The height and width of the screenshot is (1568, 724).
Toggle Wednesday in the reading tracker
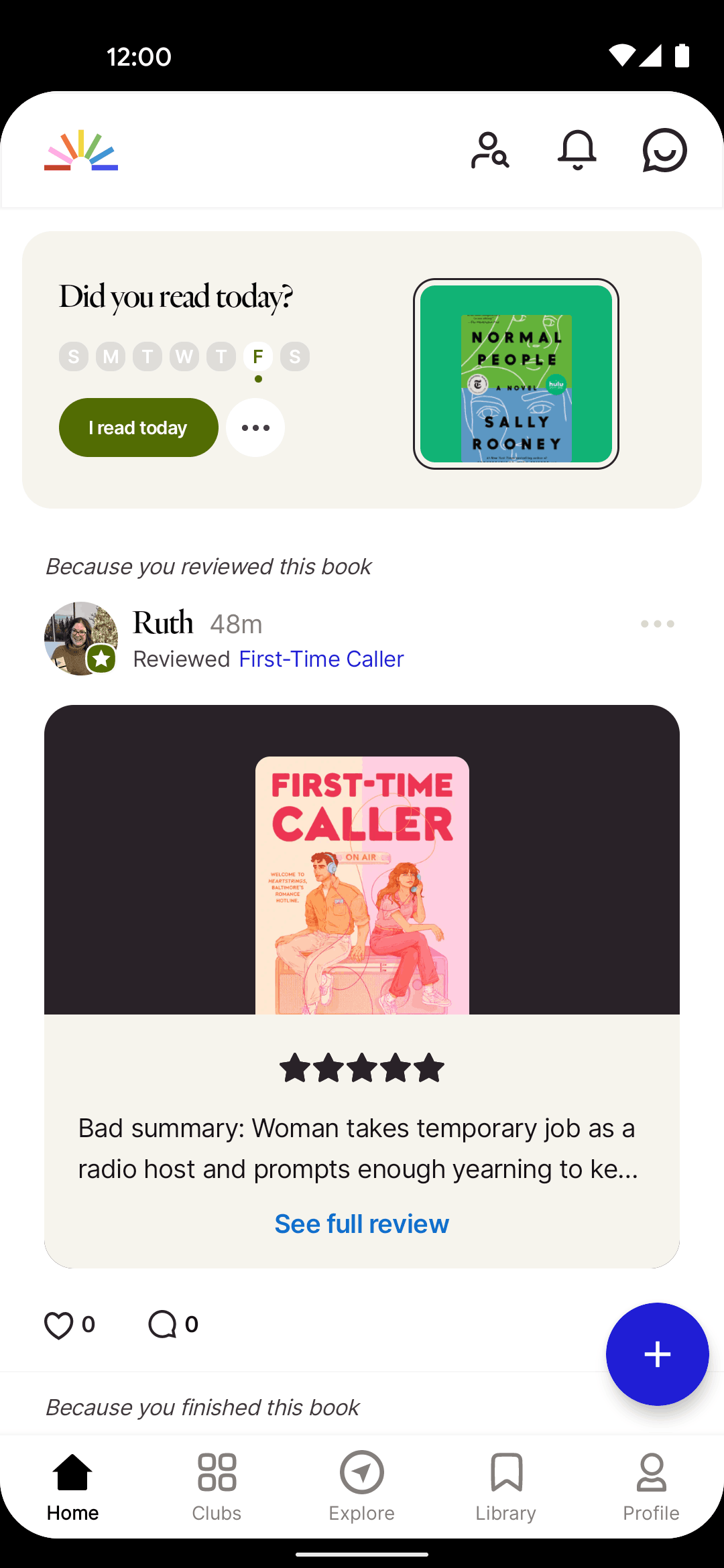(184, 356)
